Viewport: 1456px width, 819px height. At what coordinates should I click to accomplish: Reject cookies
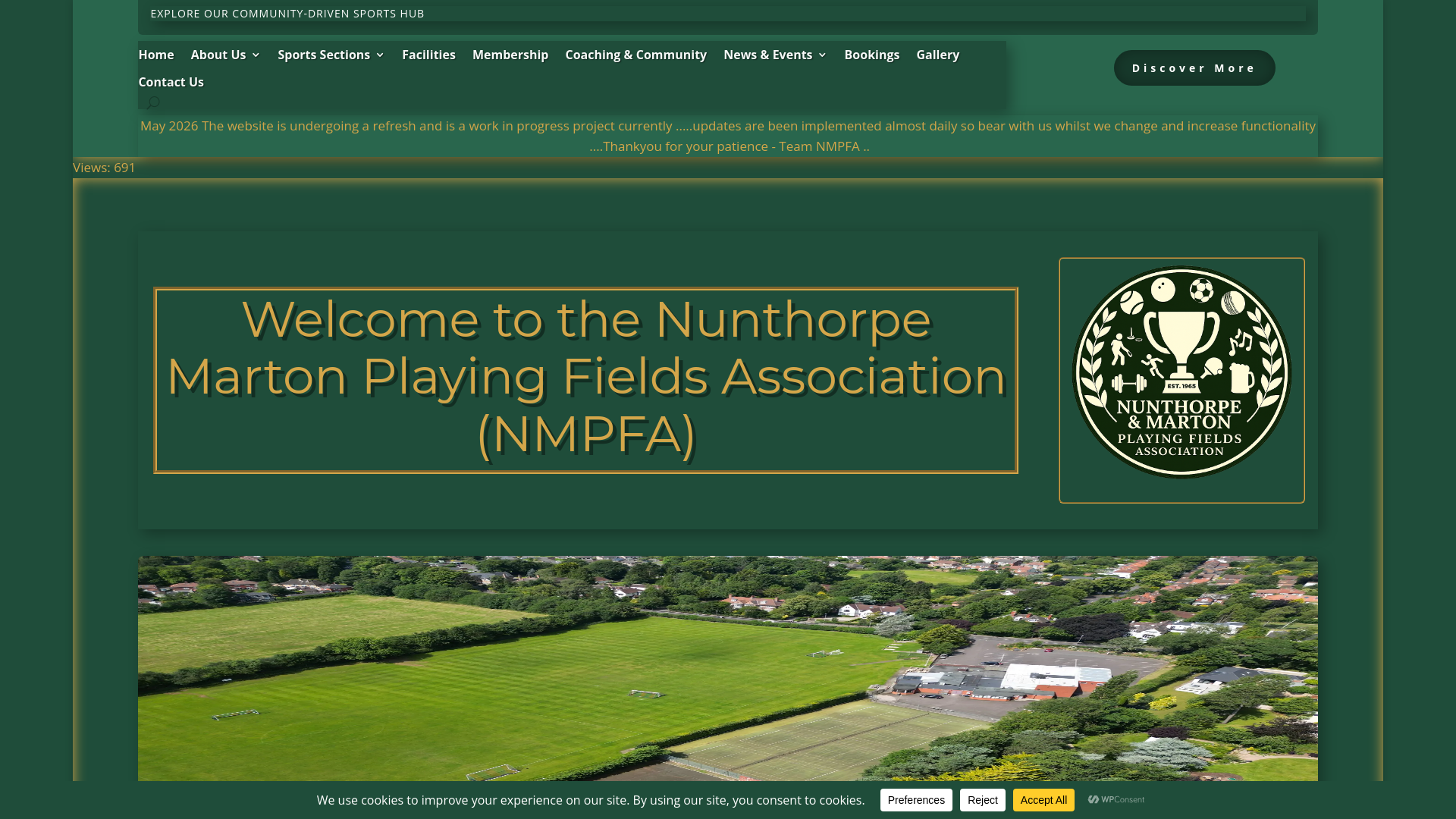coord(982,800)
